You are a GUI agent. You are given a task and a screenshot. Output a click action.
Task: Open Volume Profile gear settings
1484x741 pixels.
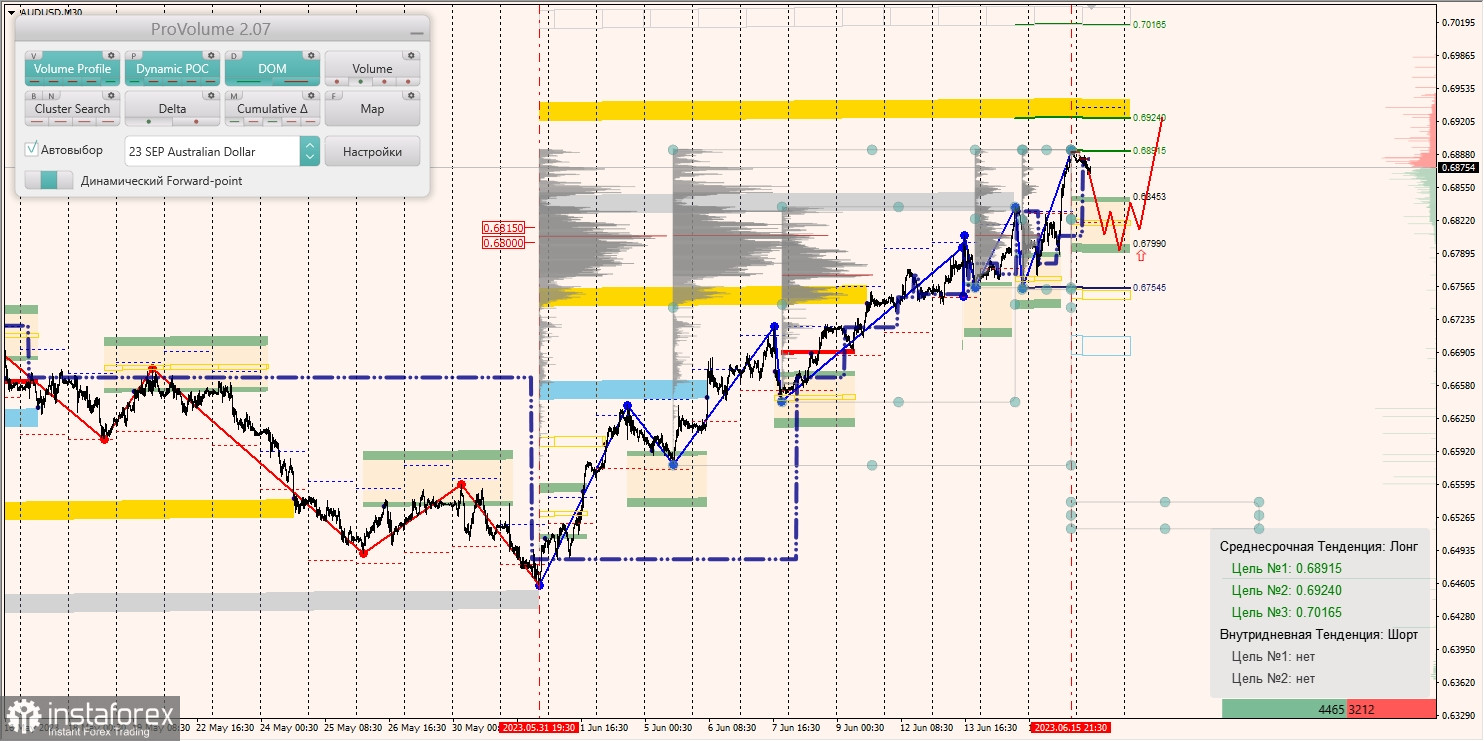click(111, 55)
